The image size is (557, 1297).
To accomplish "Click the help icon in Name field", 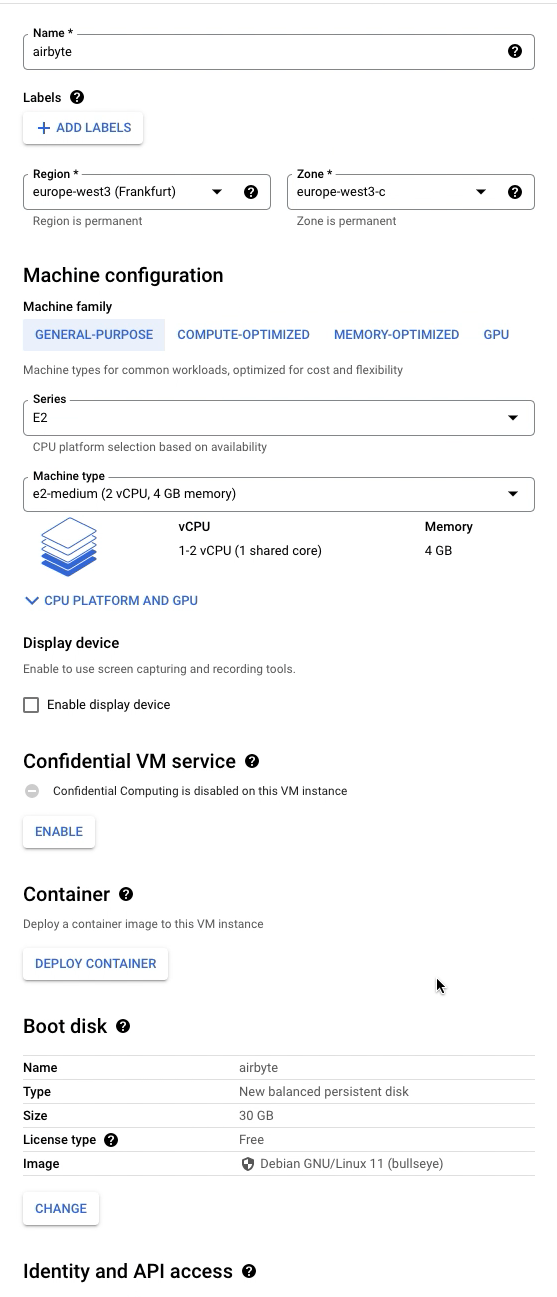I will pos(515,51).
